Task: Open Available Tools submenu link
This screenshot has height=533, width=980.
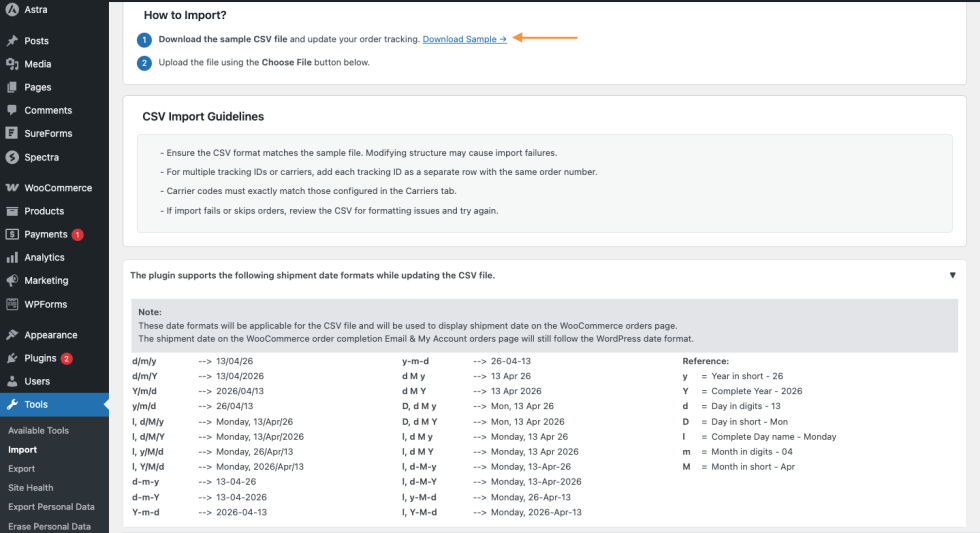Action: (38, 430)
